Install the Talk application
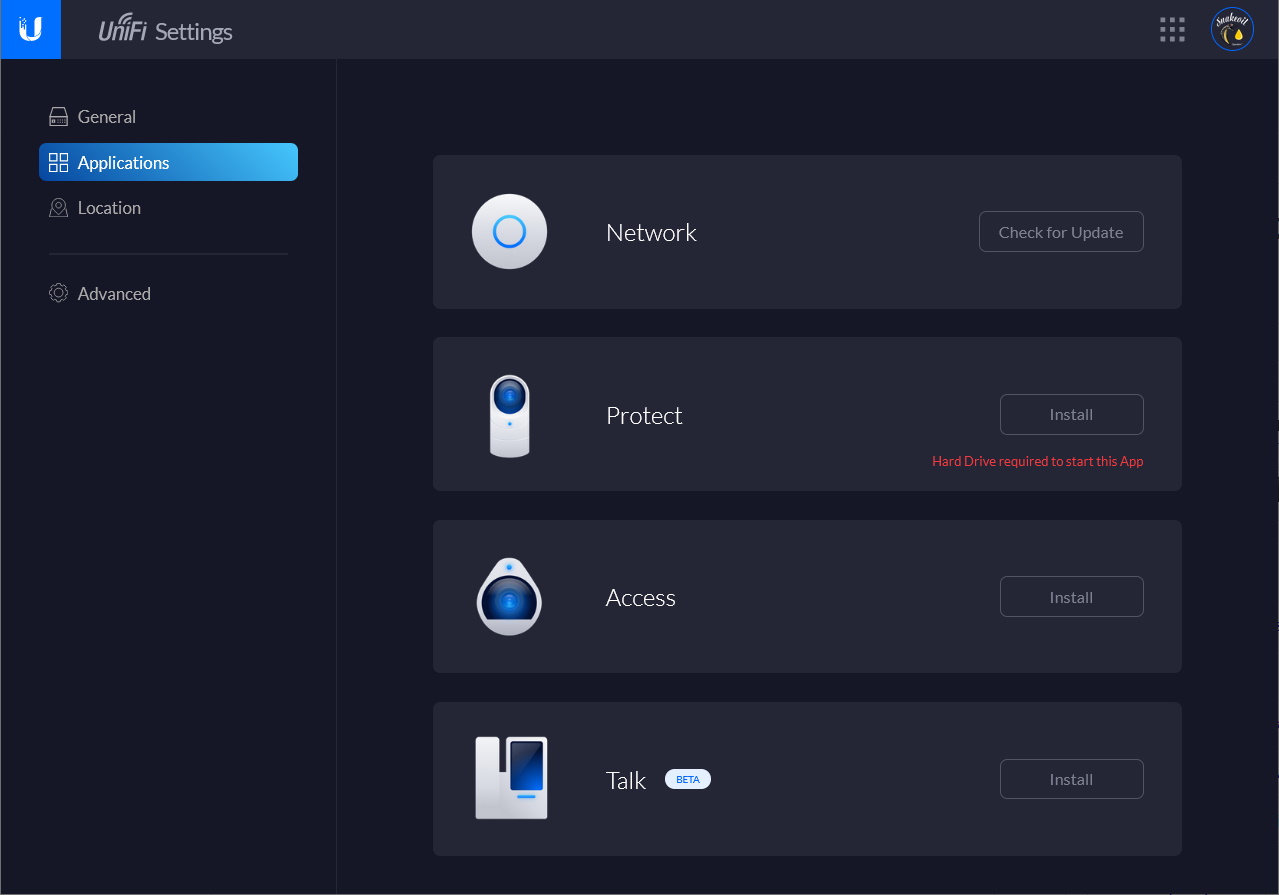 [1071, 779]
